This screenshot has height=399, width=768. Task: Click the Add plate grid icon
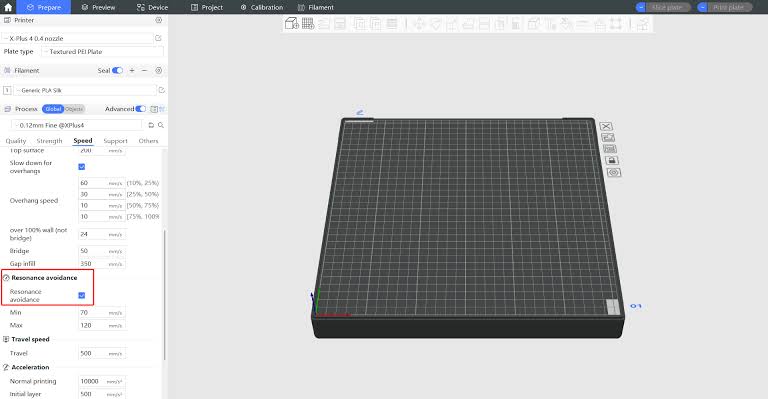click(308, 23)
